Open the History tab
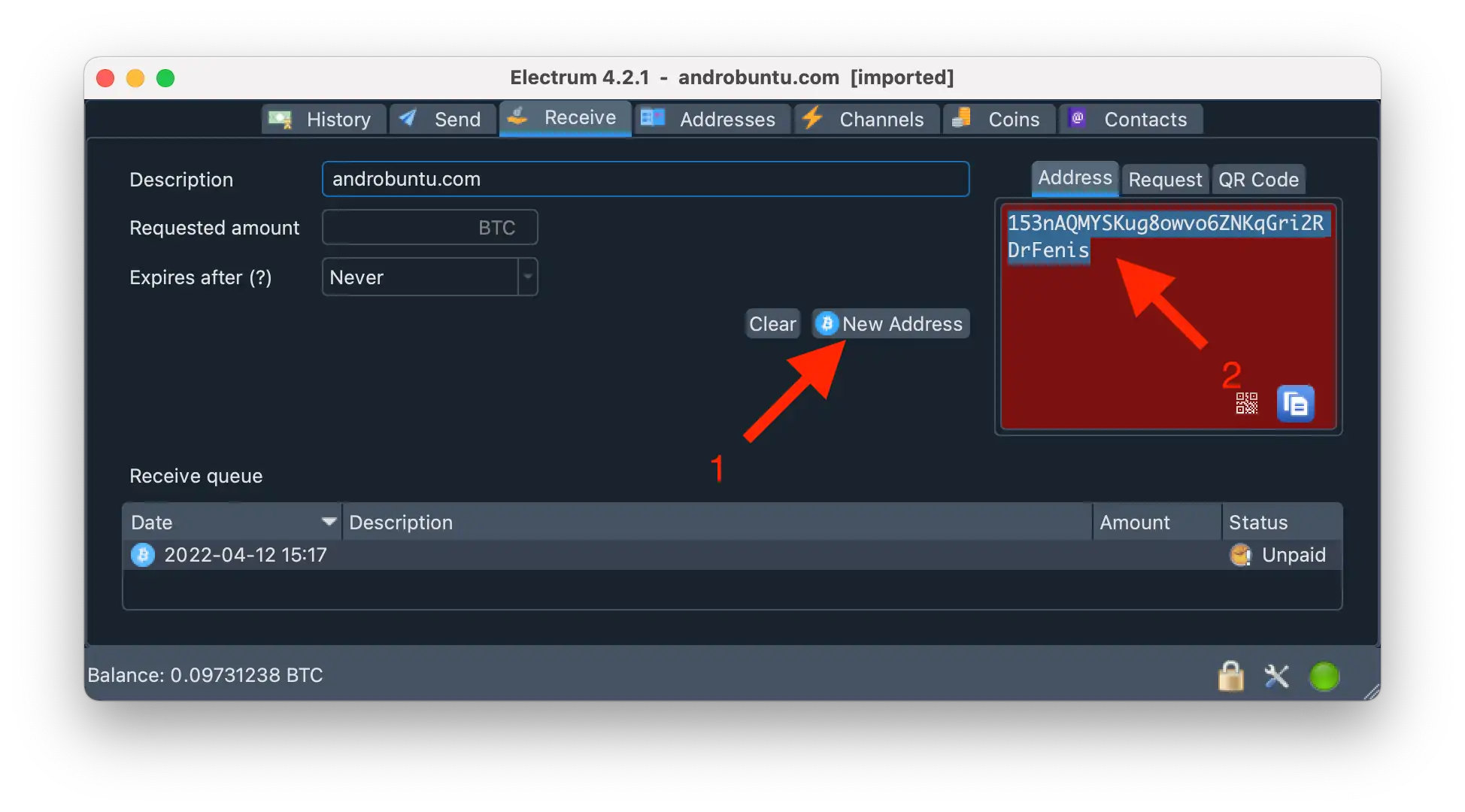Image resolution: width=1465 pixels, height=812 pixels. click(x=337, y=119)
